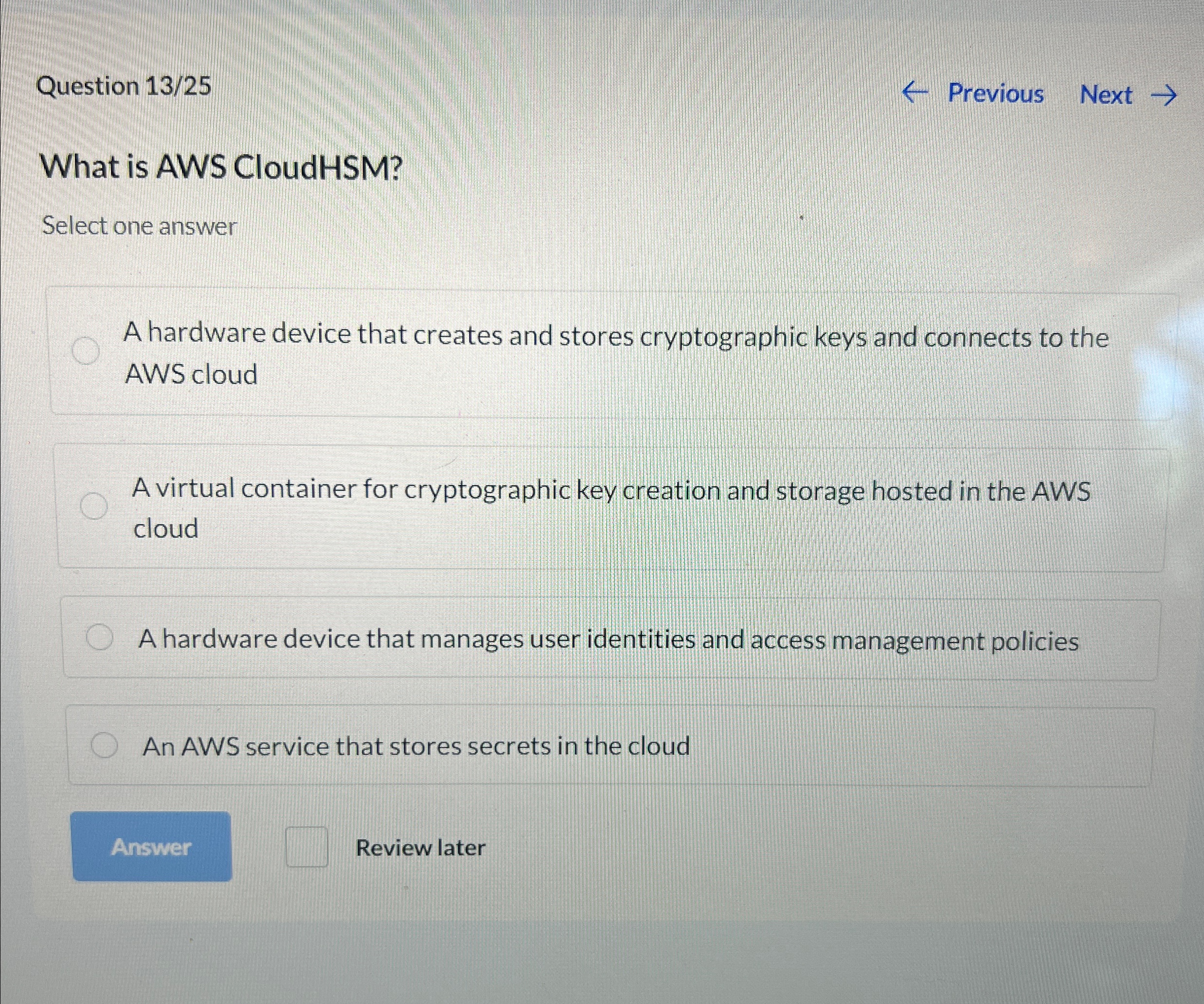The image size is (1204, 1004).
Task: Choose the virtual container for key creation answer
Action: 574,505
